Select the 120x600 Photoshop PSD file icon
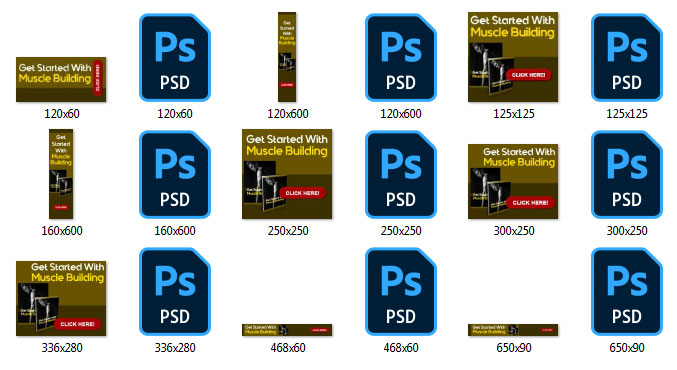This screenshot has height=370, width=677. click(401, 57)
